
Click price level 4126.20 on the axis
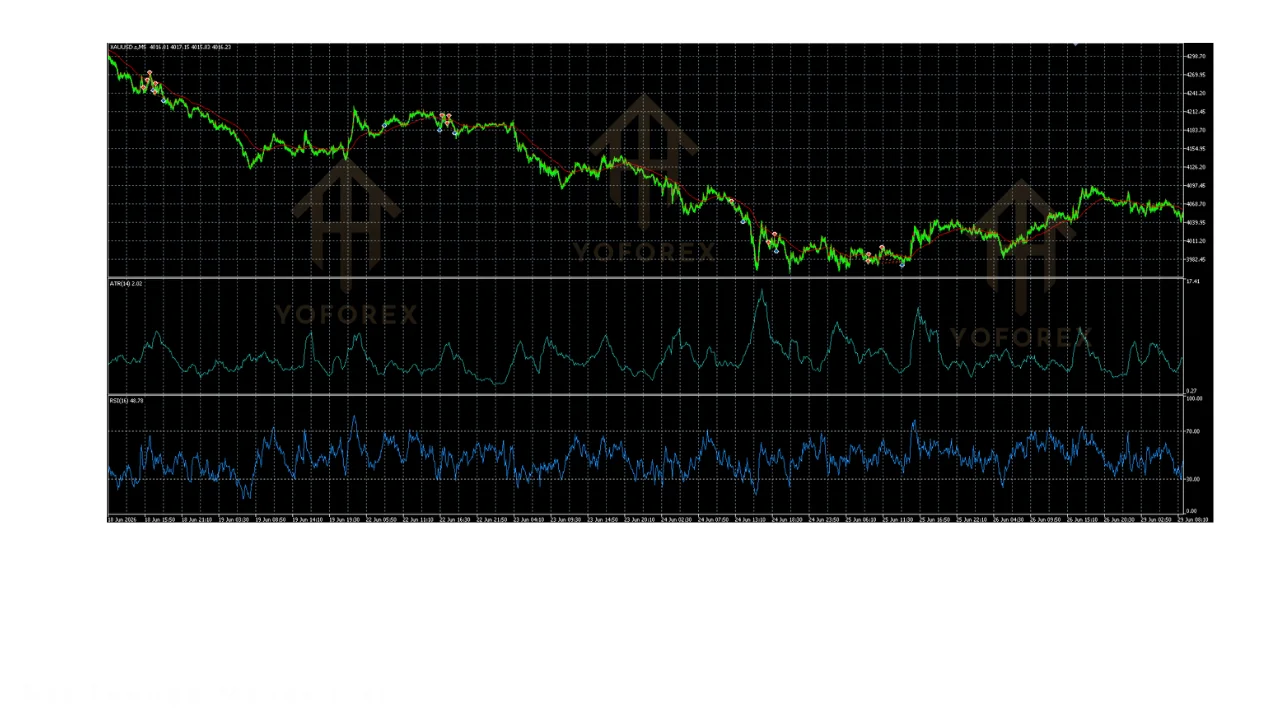pyautogui.click(x=1195, y=167)
